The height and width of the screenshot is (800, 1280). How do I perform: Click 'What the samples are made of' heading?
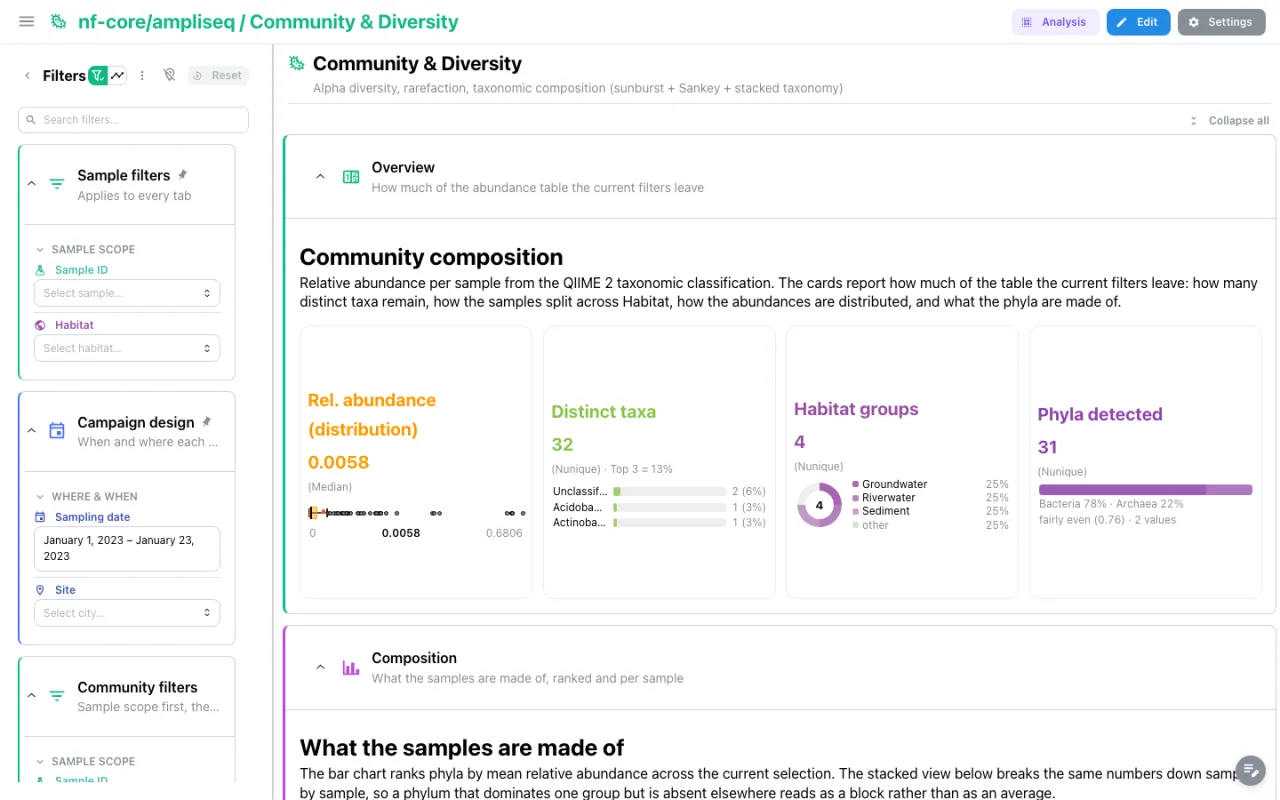[462, 748]
